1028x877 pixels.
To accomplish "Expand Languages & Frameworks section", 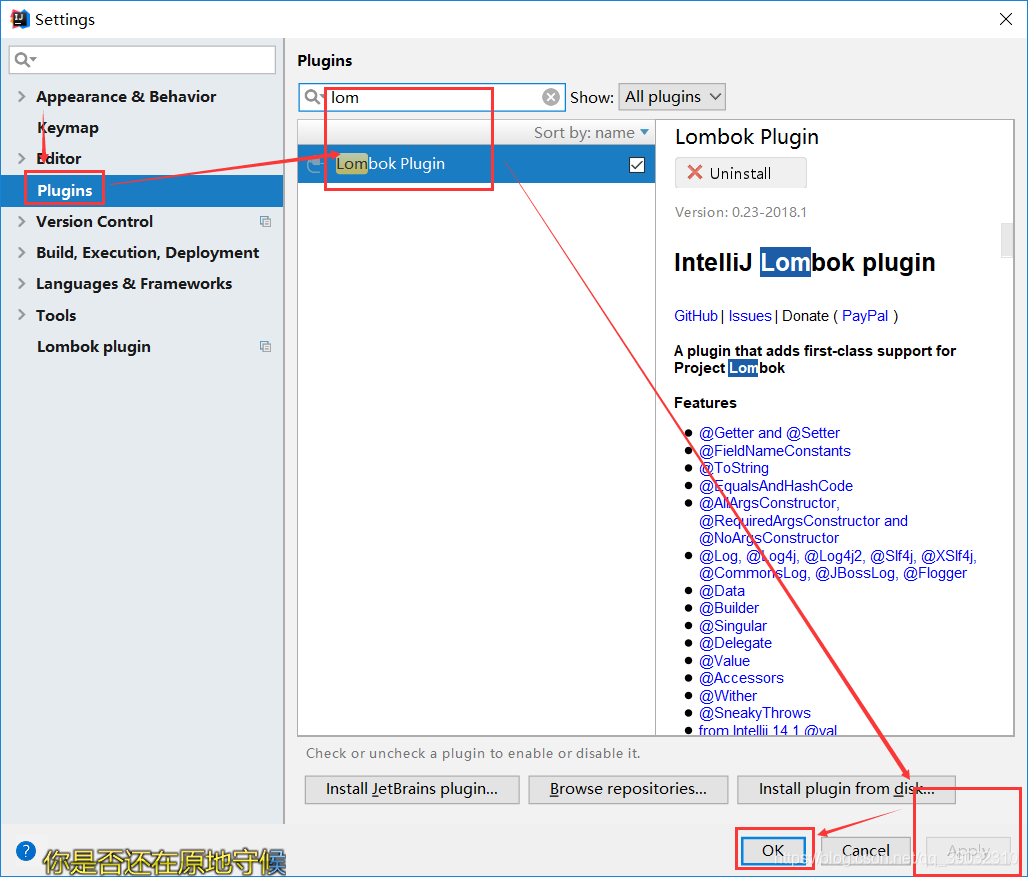I will [x=22, y=283].
